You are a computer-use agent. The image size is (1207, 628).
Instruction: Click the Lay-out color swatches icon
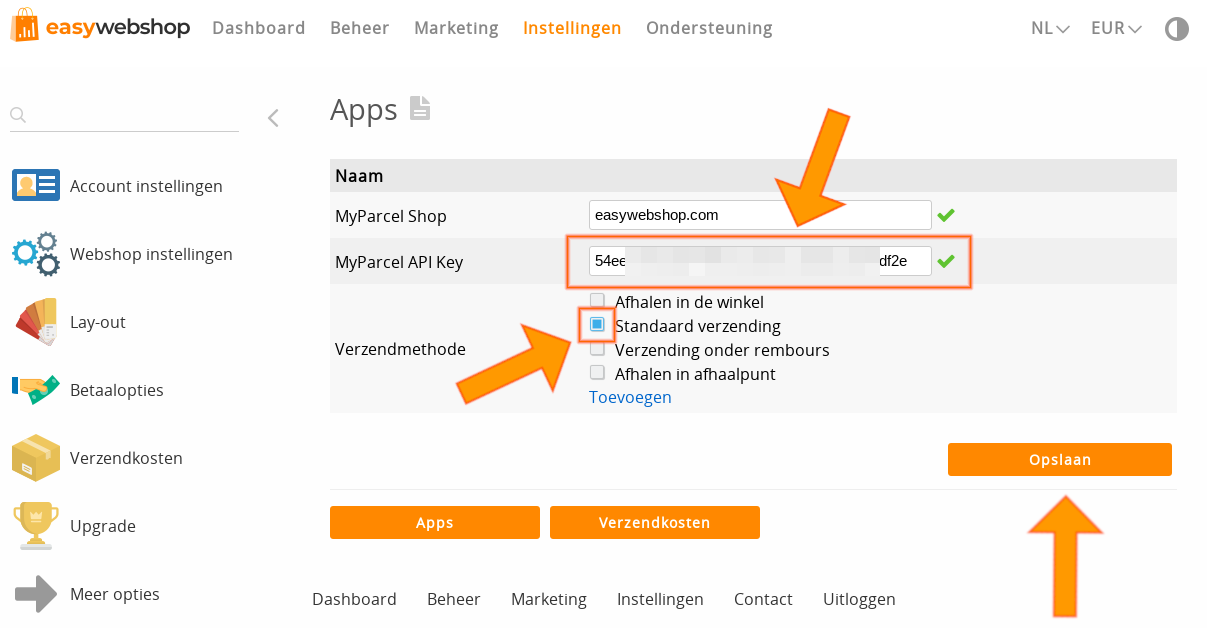point(36,321)
